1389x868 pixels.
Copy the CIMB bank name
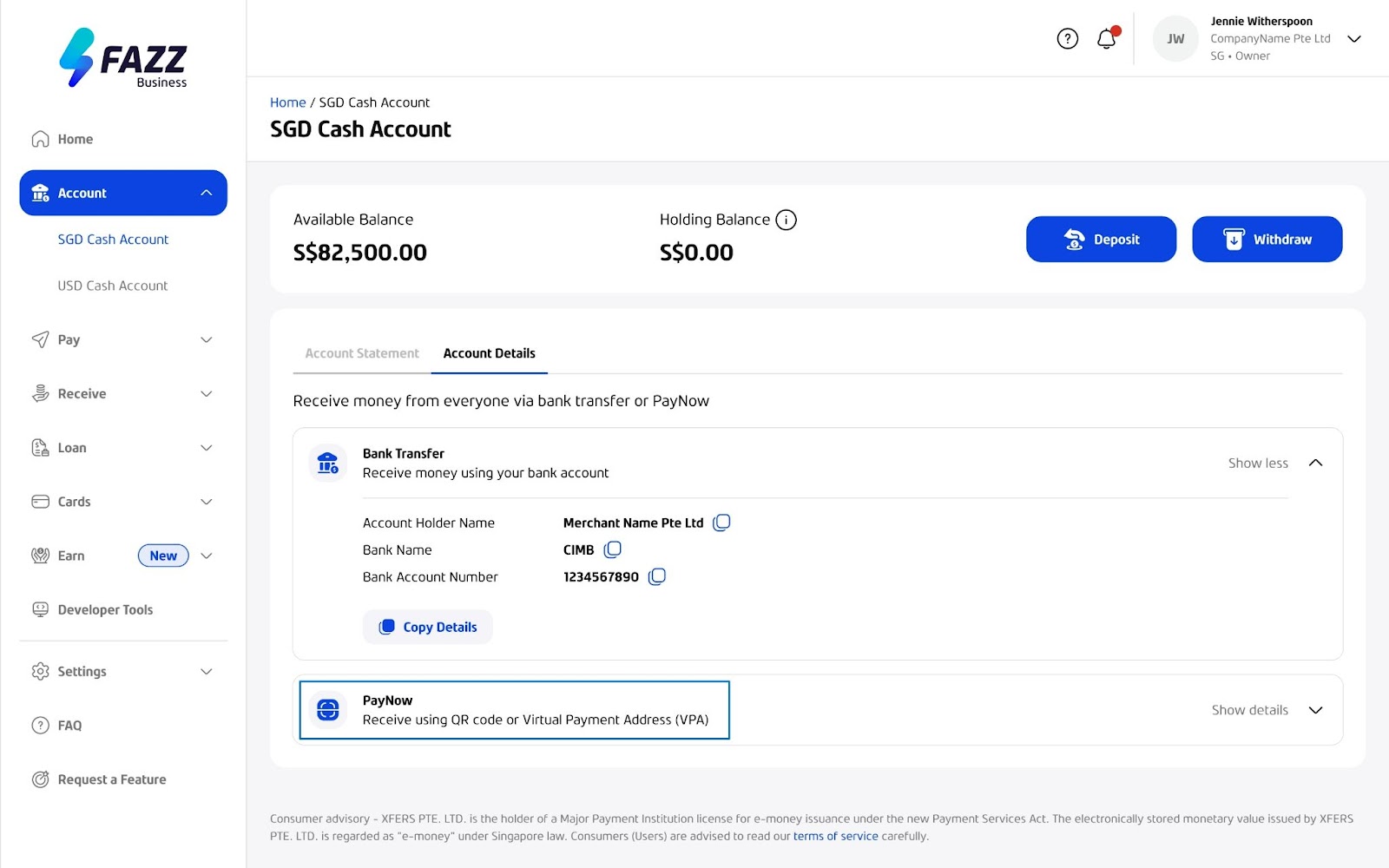click(x=613, y=549)
